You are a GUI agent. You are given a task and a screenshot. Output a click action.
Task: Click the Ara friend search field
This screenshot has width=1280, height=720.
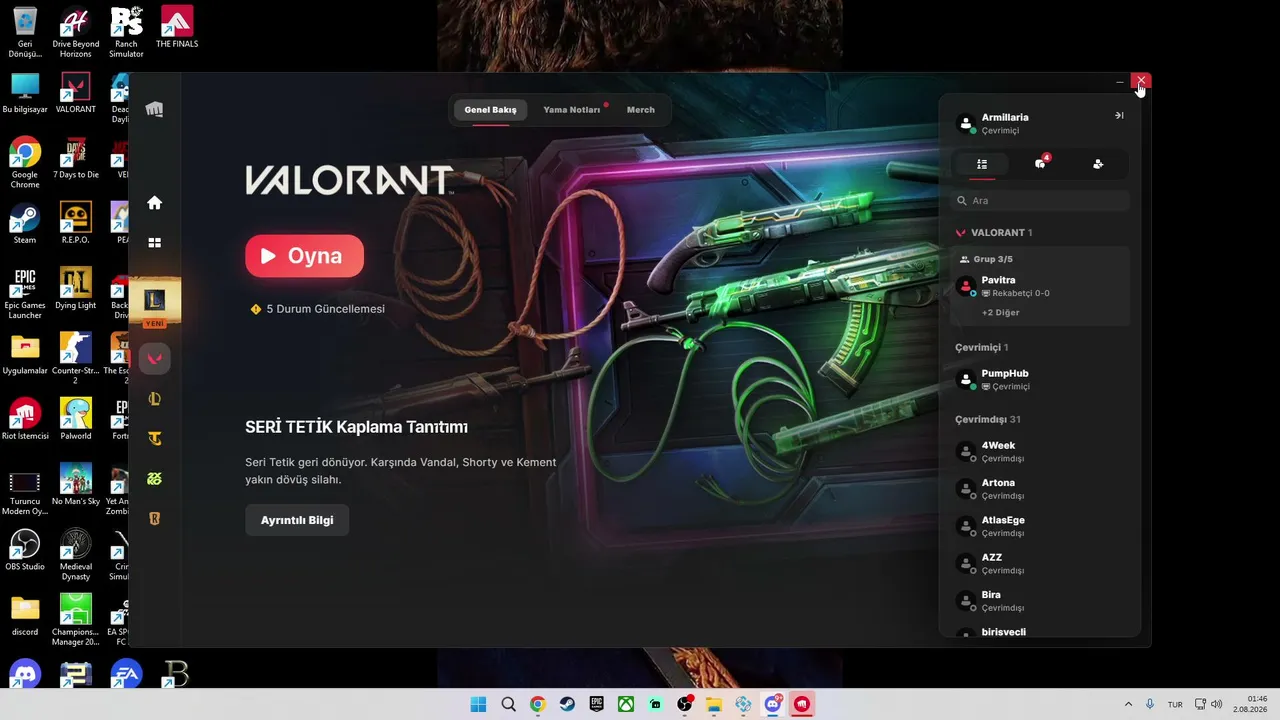(x=1040, y=201)
